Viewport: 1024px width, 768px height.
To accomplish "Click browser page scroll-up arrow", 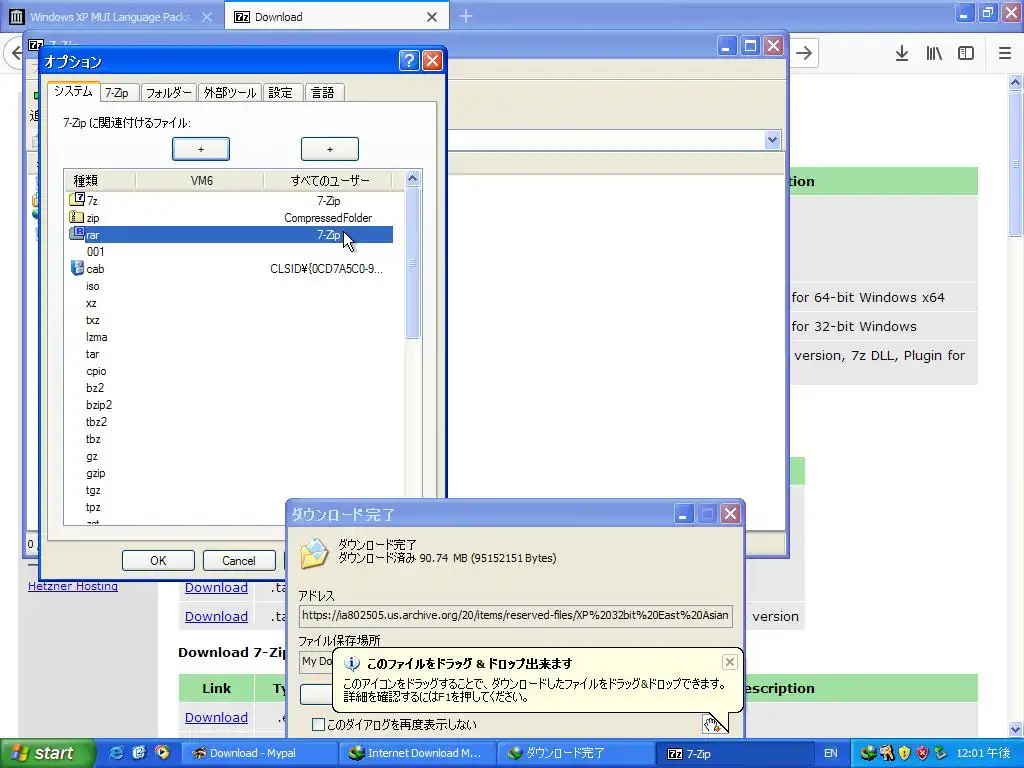I will (1016, 83).
